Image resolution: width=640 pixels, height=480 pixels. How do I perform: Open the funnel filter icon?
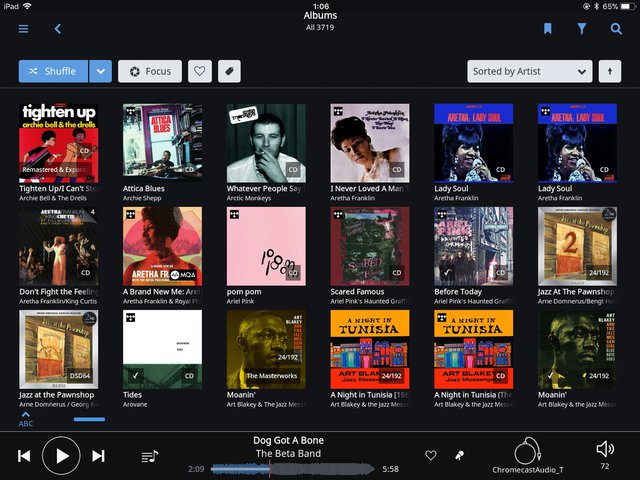tap(582, 29)
